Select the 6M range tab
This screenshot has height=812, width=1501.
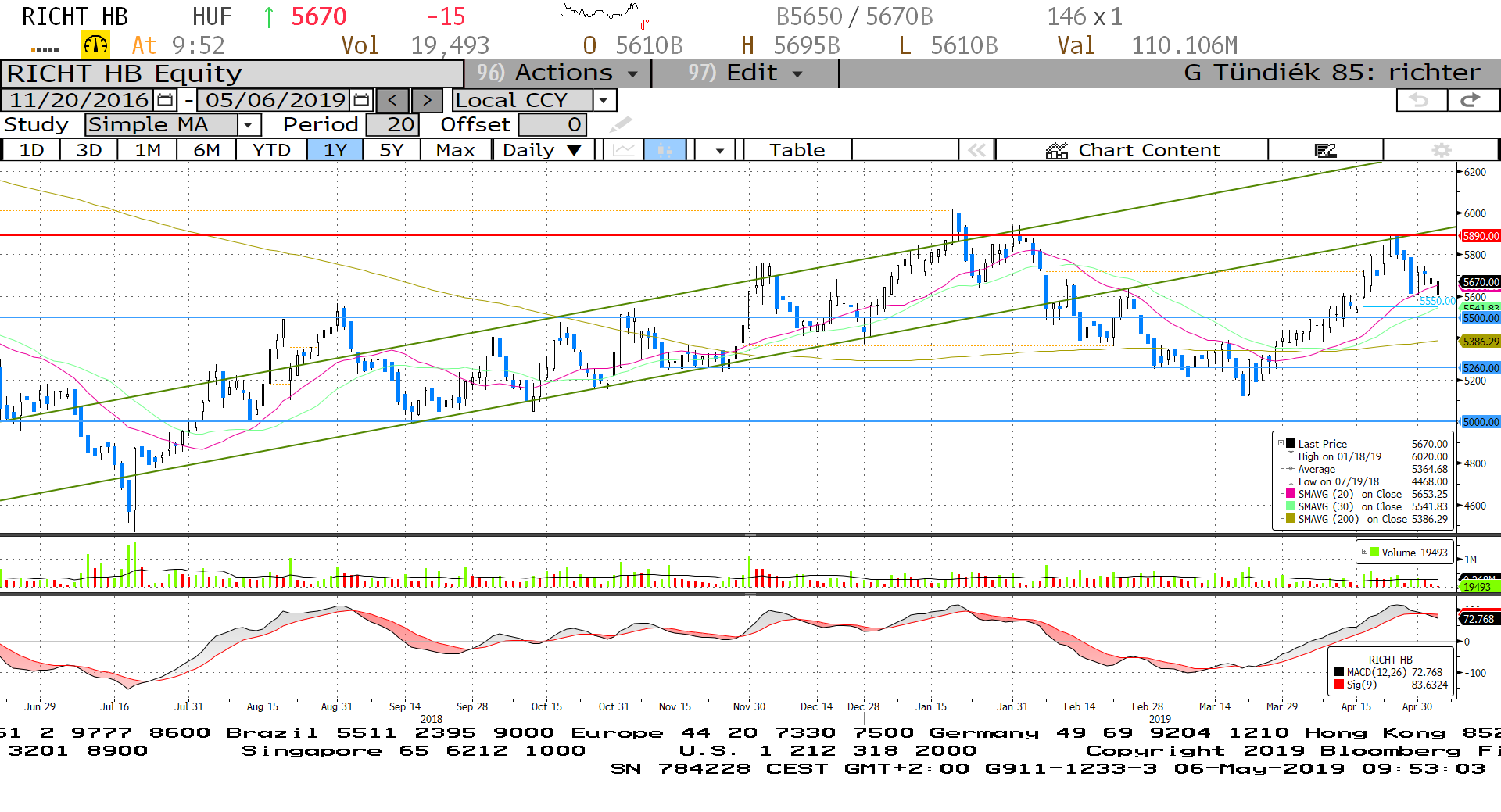point(206,150)
